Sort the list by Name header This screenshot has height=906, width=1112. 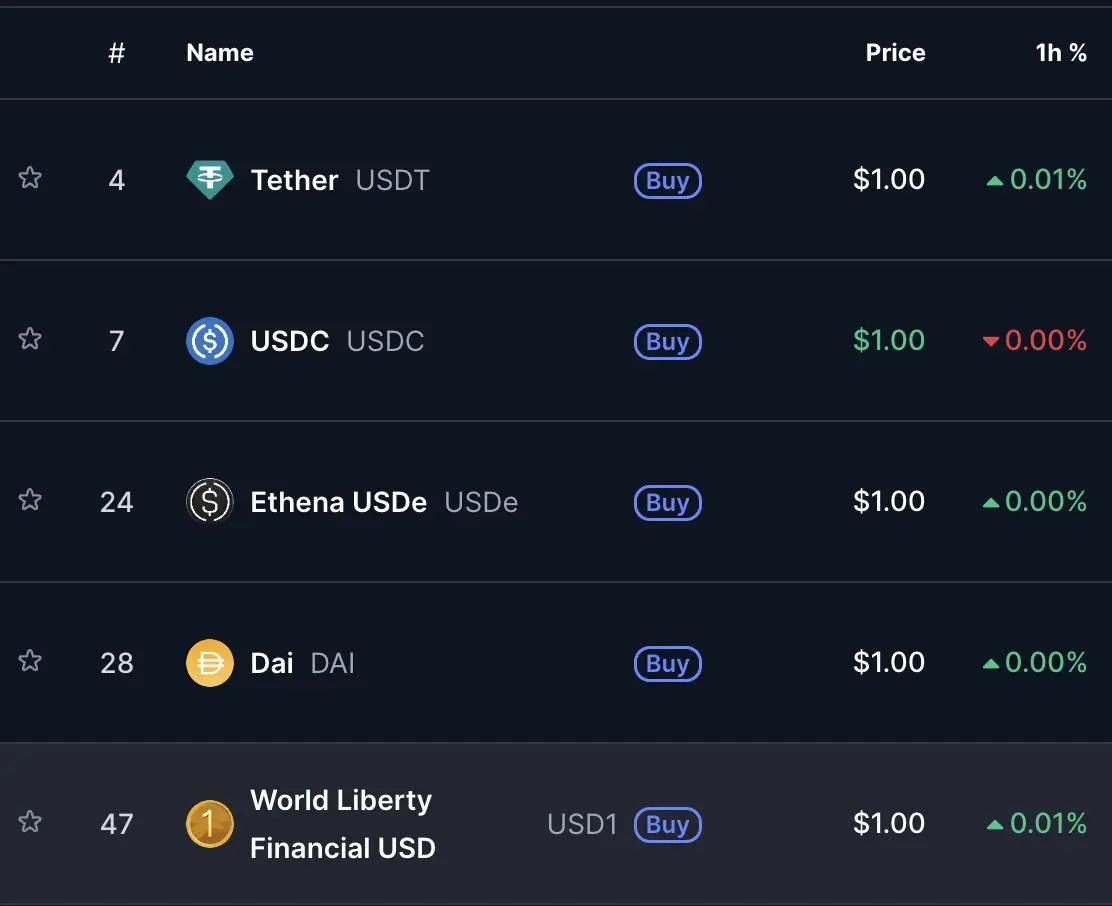click(220, 52)
